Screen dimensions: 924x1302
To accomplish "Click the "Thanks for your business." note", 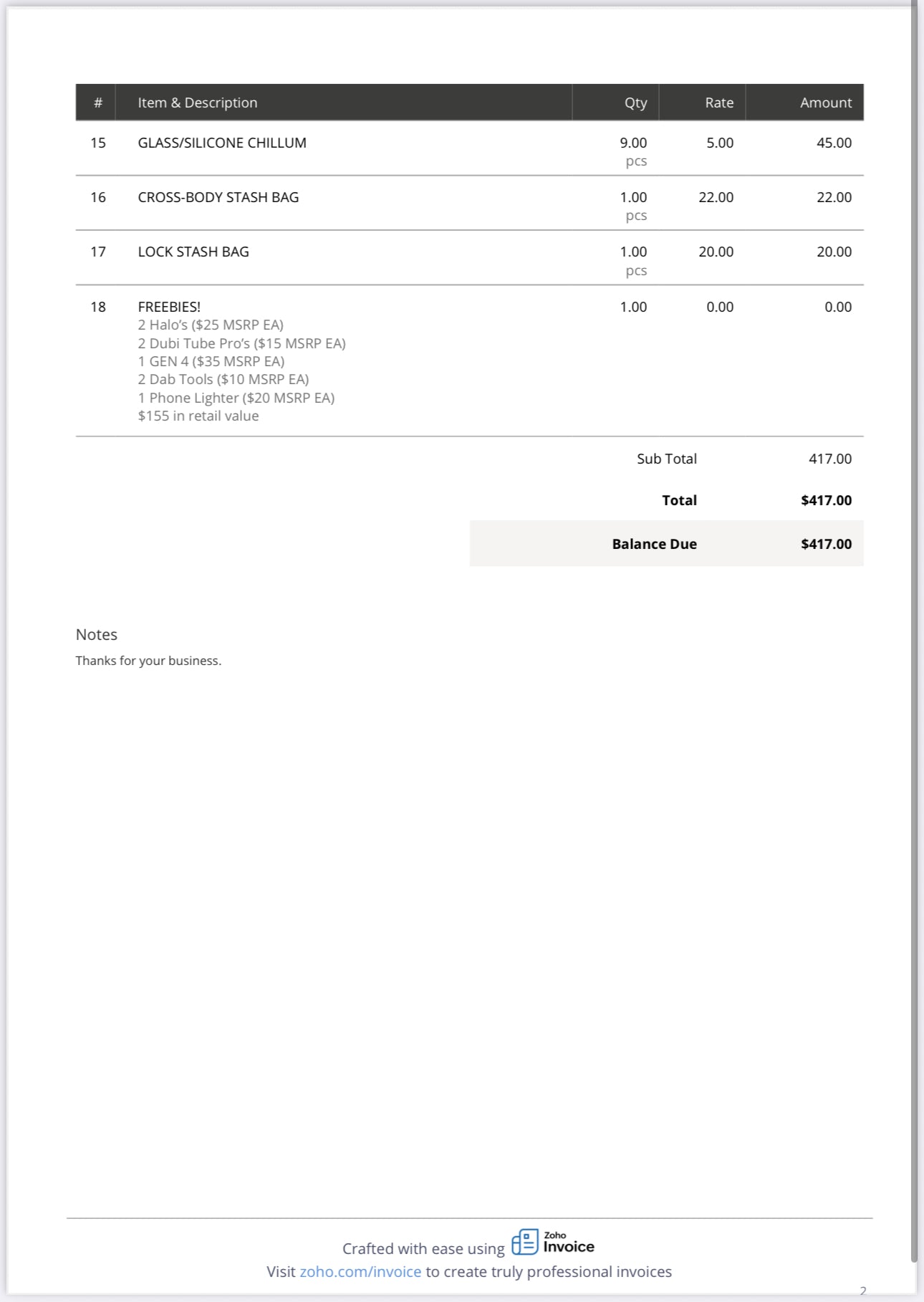I will 148,661.
